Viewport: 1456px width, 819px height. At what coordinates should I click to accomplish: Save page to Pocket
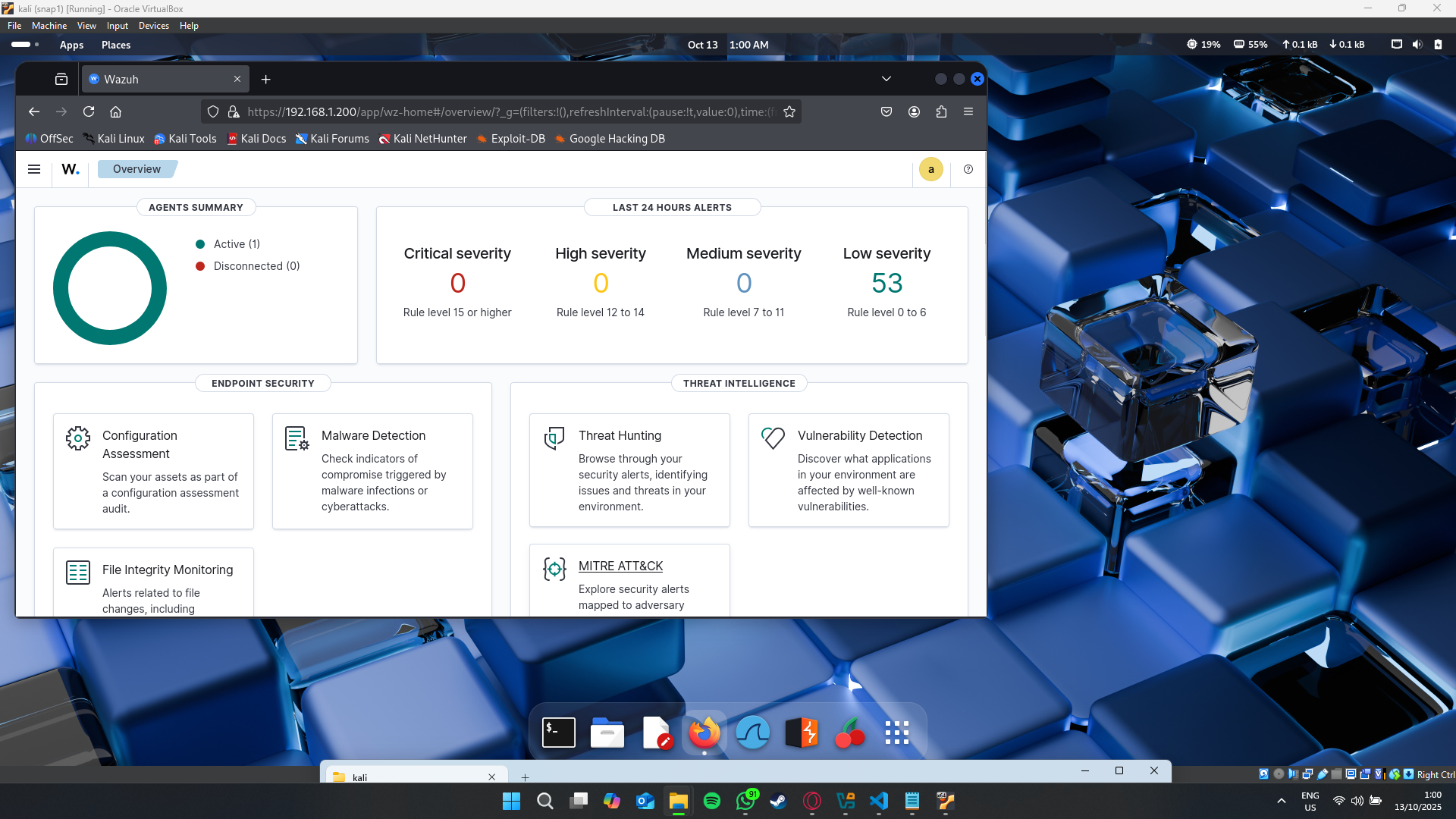coord(886,111)
